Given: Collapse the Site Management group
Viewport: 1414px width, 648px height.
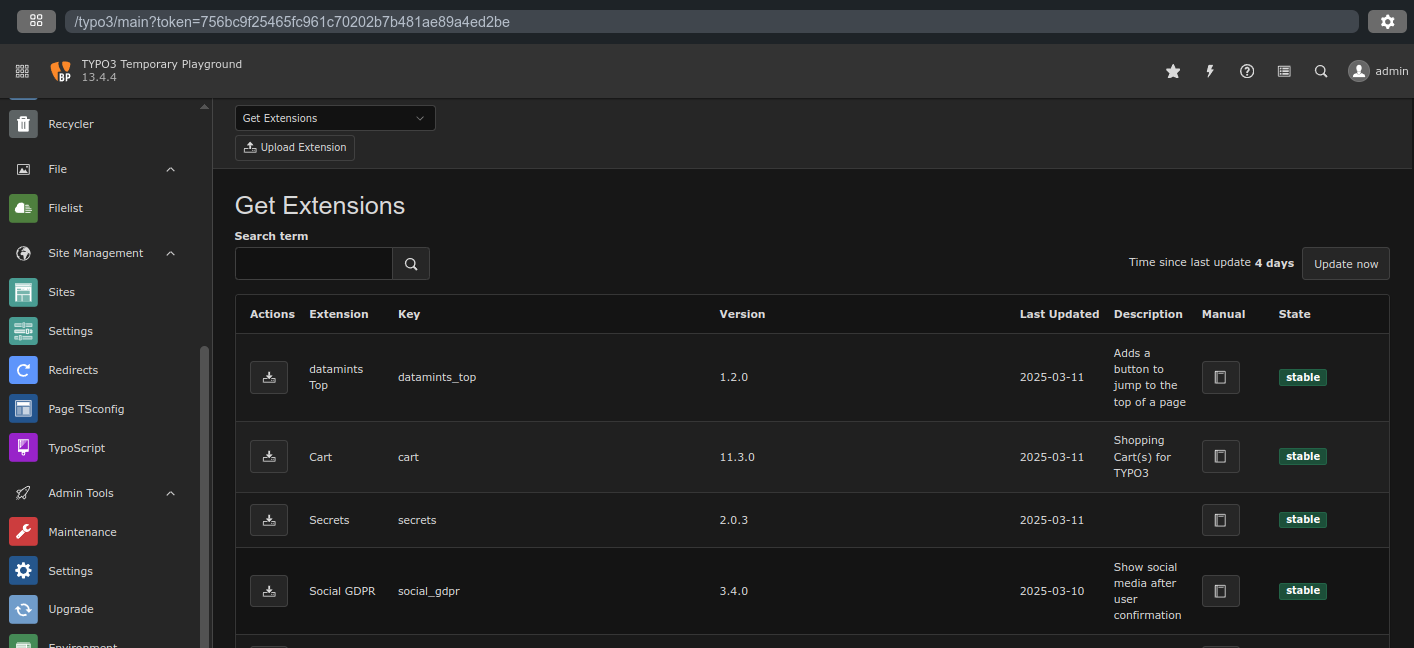Looking at the screenshot, I should (171, 253).
